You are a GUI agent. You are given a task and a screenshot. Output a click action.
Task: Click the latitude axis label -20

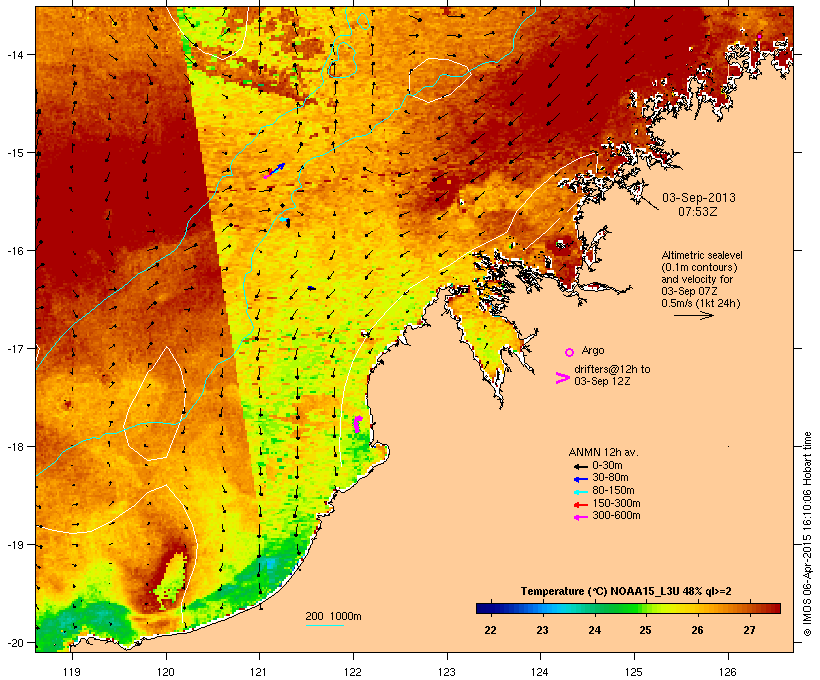click(x=15, y=642)
